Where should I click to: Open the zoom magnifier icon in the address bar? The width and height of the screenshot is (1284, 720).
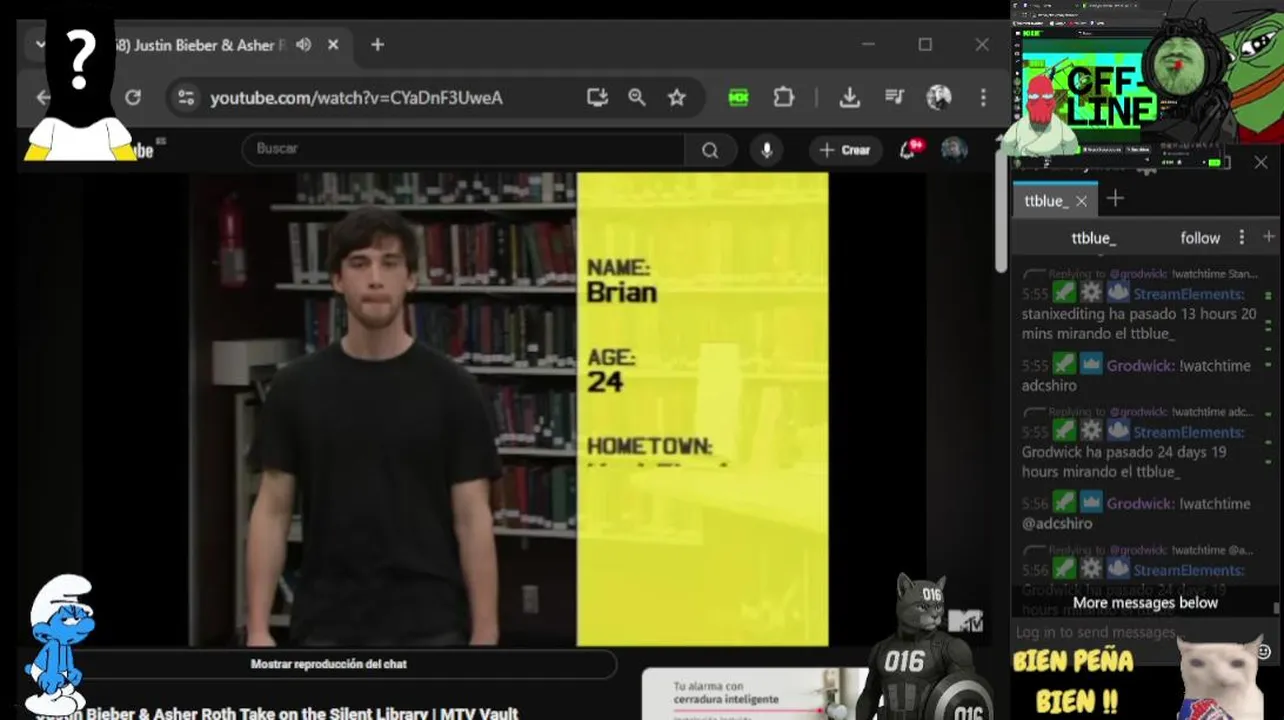click(637, 97)
